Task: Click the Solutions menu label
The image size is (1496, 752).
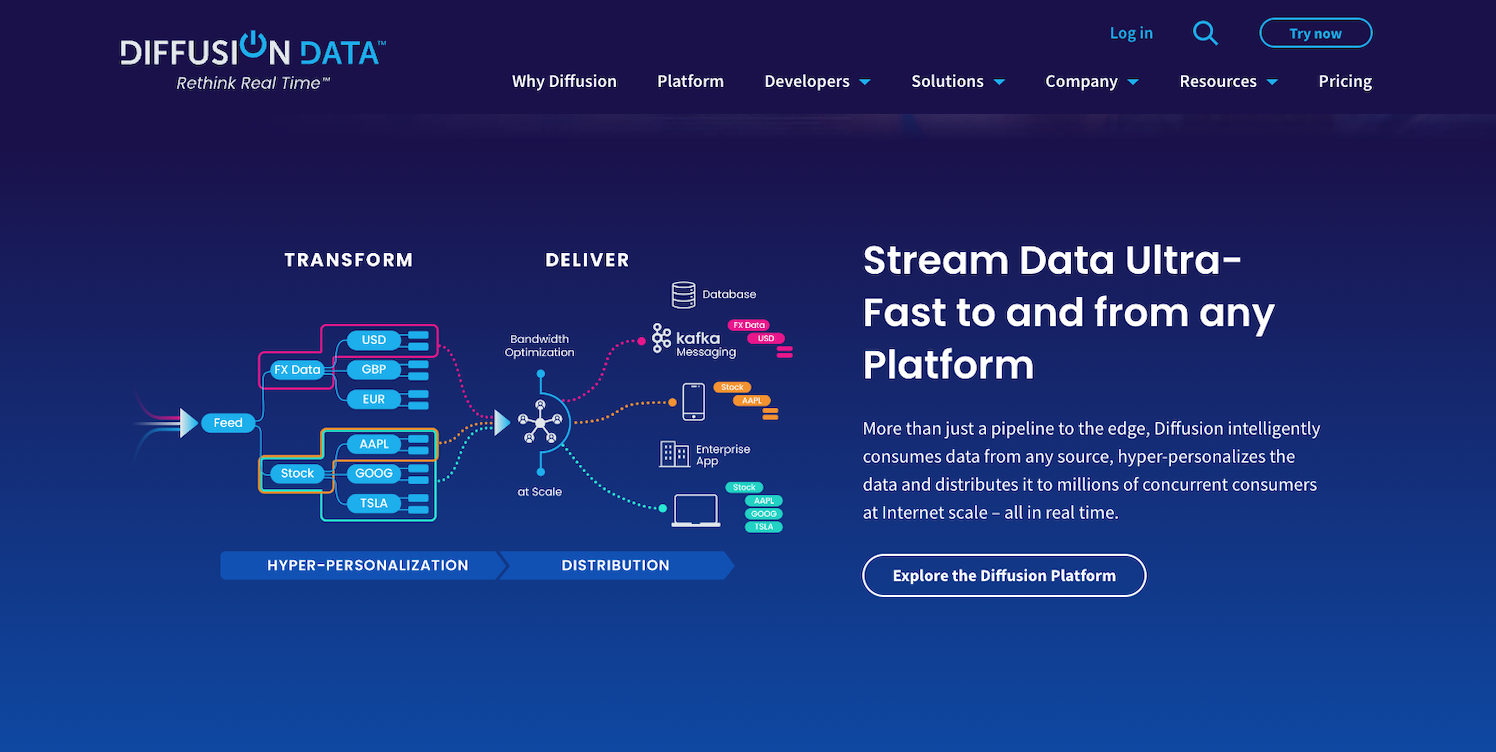Action: pyautogui.click(x=947, y=81)
